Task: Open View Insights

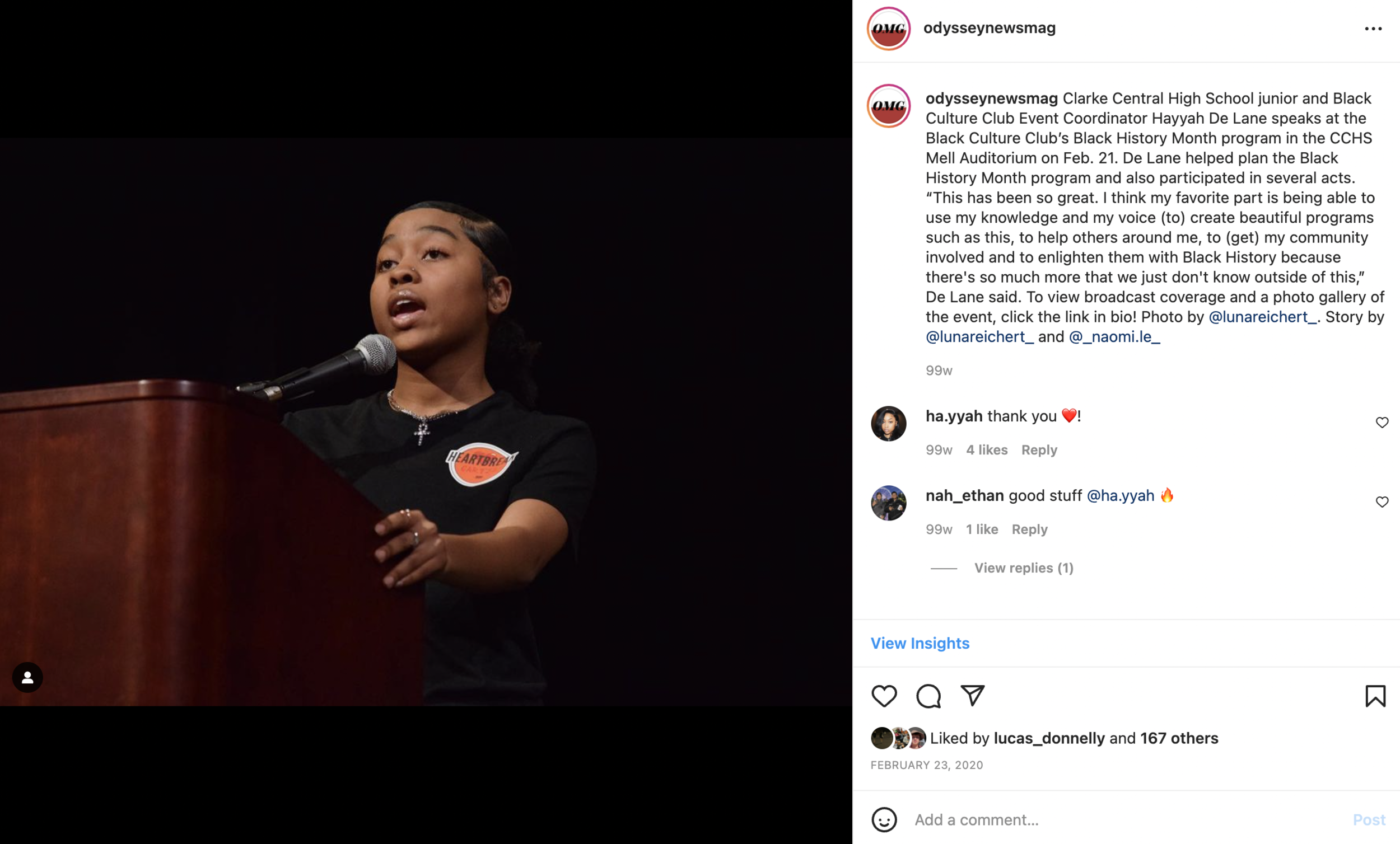Action: pos(920,643)
